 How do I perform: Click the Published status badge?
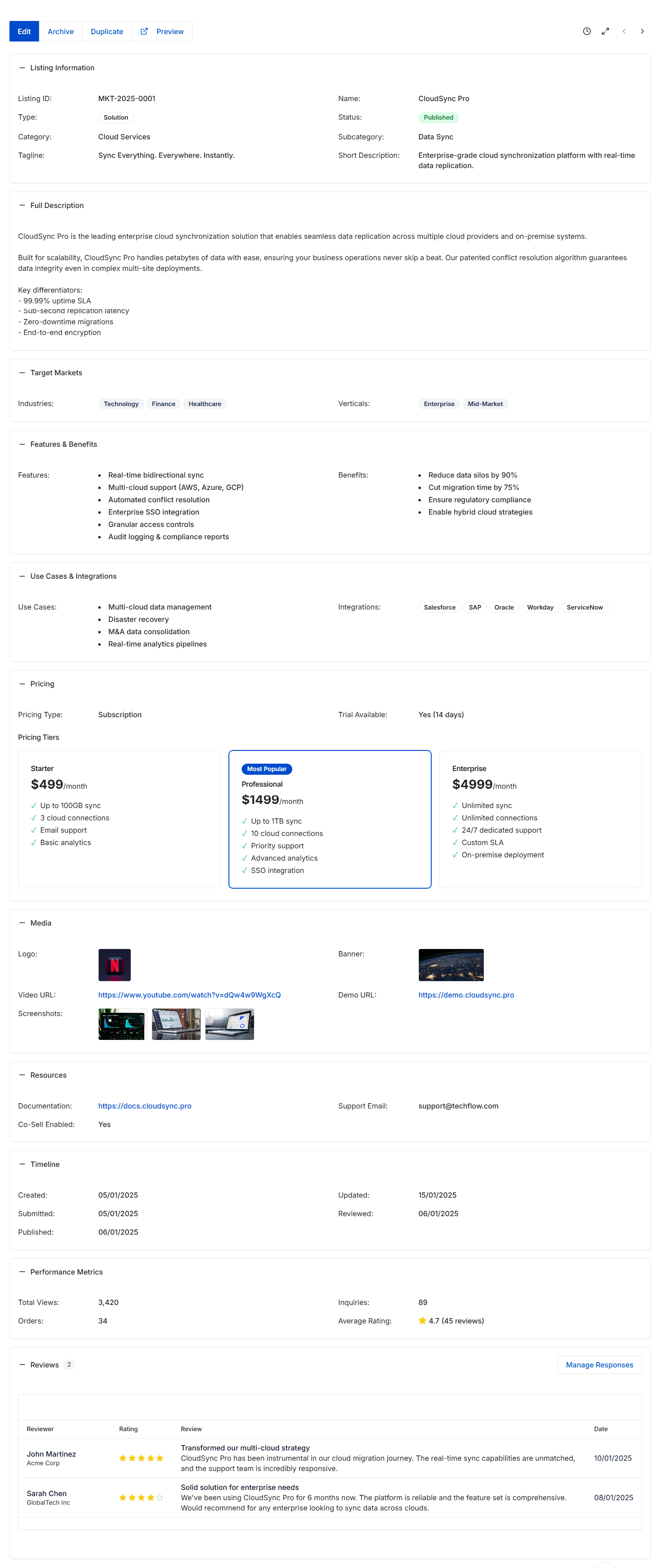pyautogui.click(x=438, y=118)
